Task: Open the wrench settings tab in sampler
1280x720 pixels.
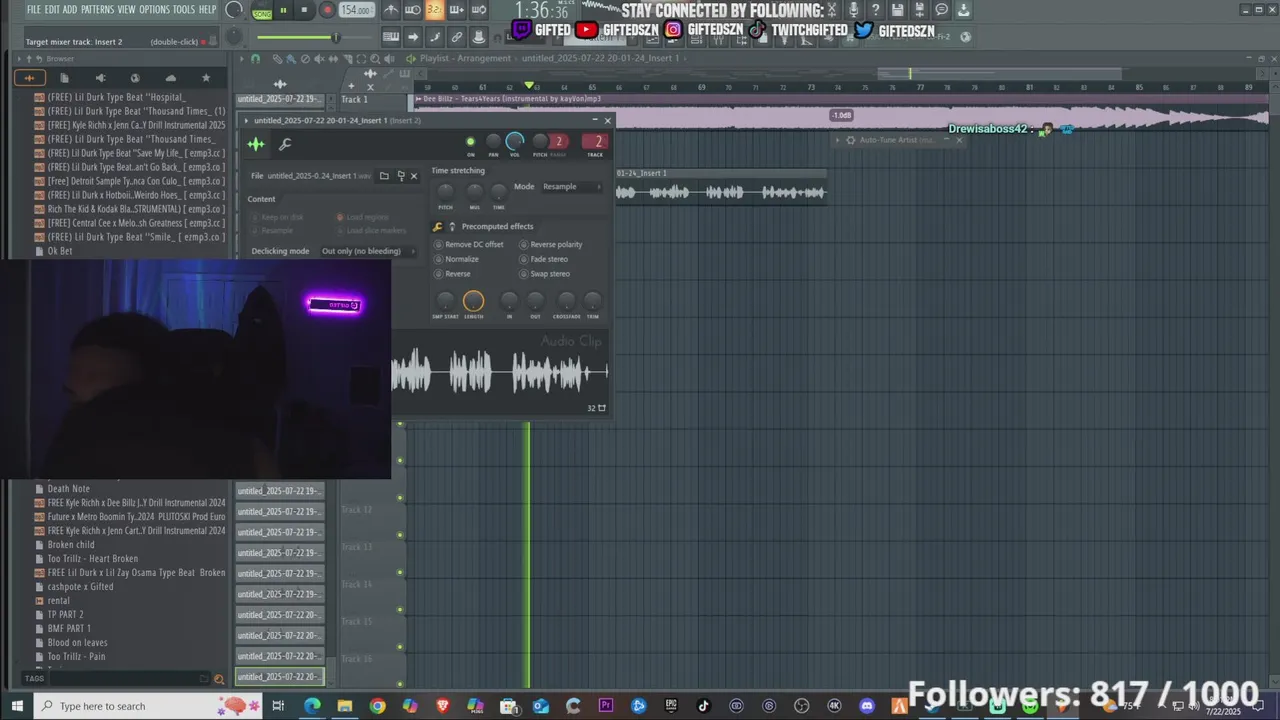Action: [x=285, y=145]
